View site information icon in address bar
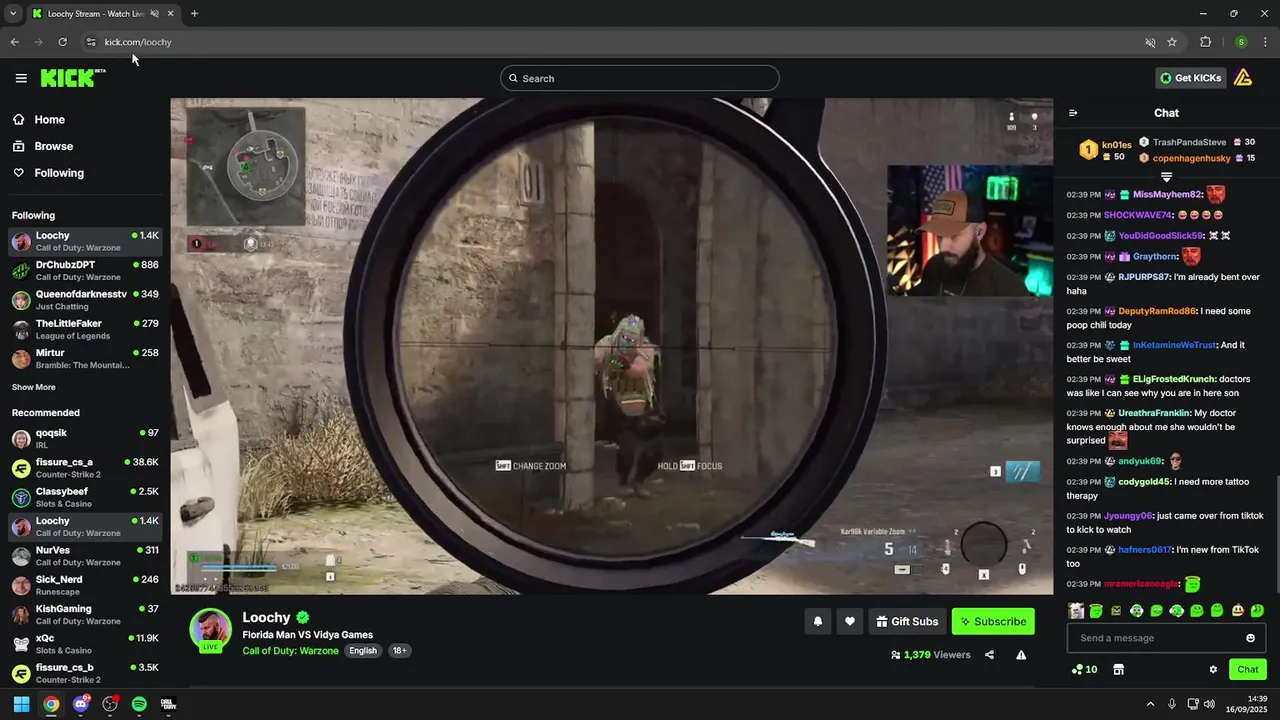 pyautogui.click(x=90, y=42)
